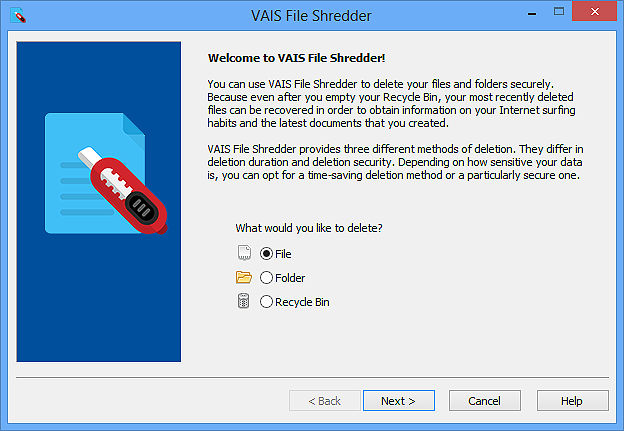Click the 'Welcome to VAIS File Shredder!' heading
The width and height of the screenshot is (624, 431).
[x=296, y=58]
